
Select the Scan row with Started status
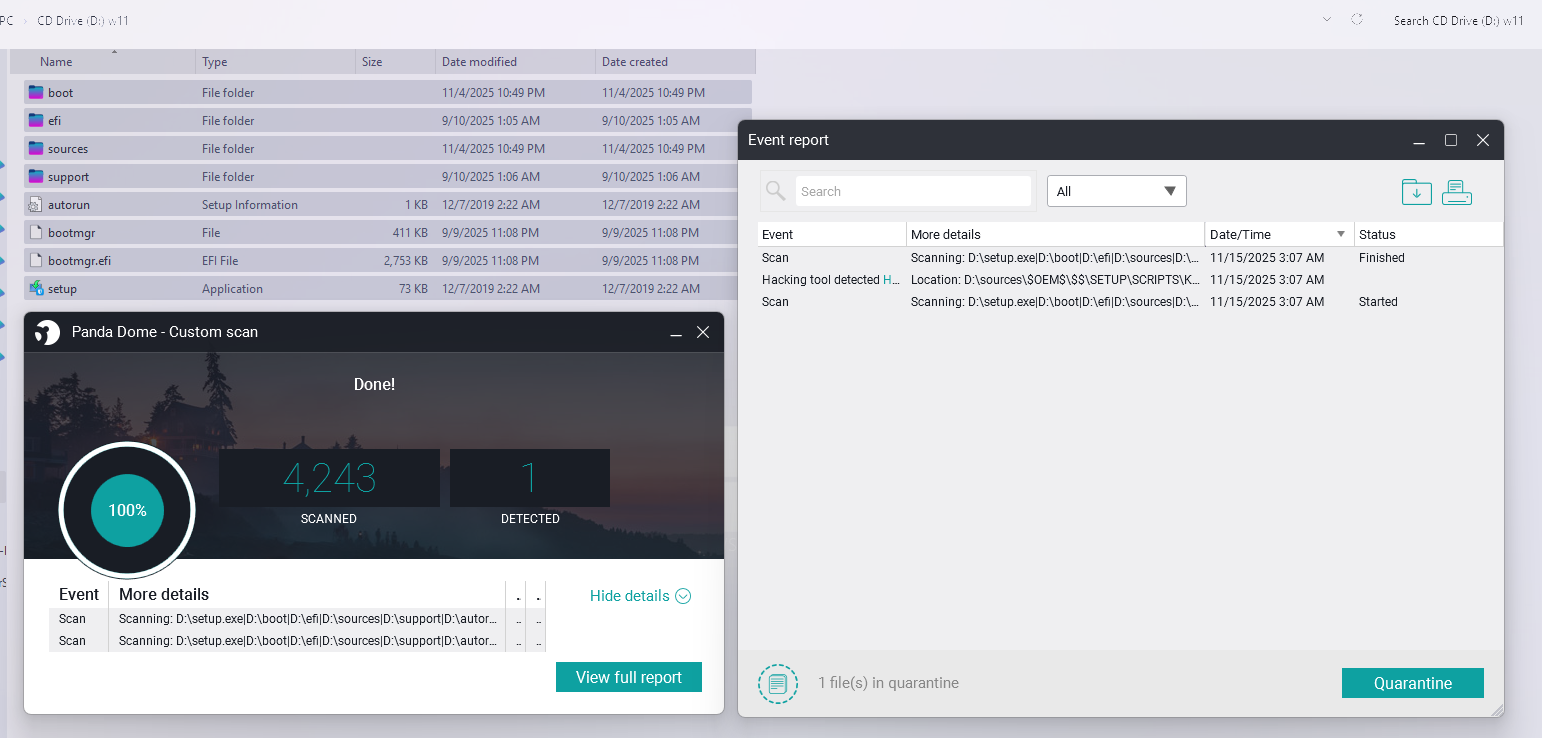click(1130, 302)
